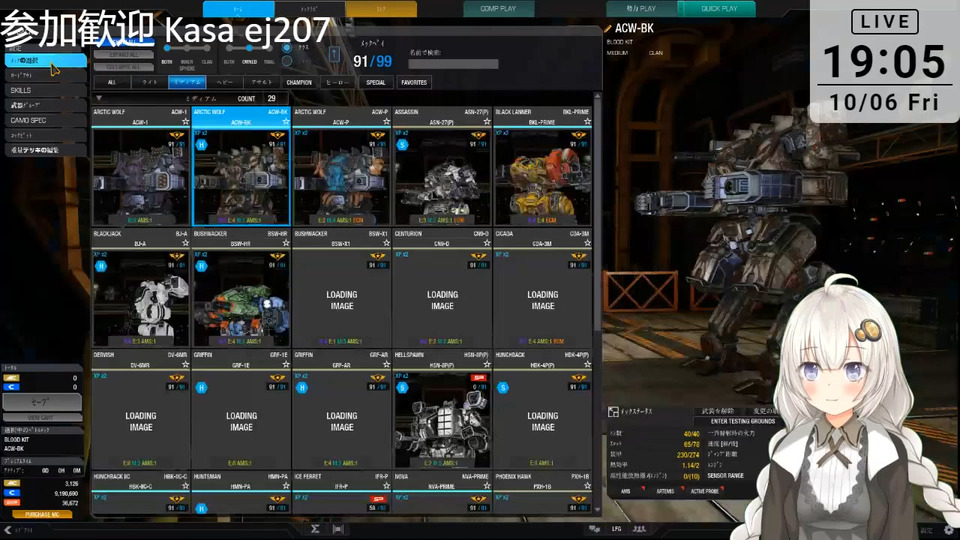Screen dimensions: 960x540
Task: Set ownership slider to TRIAL
Action: tap(269, 48)
